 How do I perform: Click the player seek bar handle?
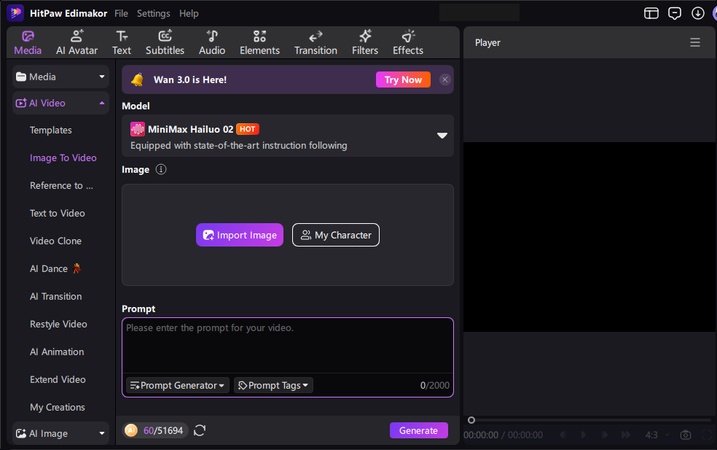click(471, 420)
